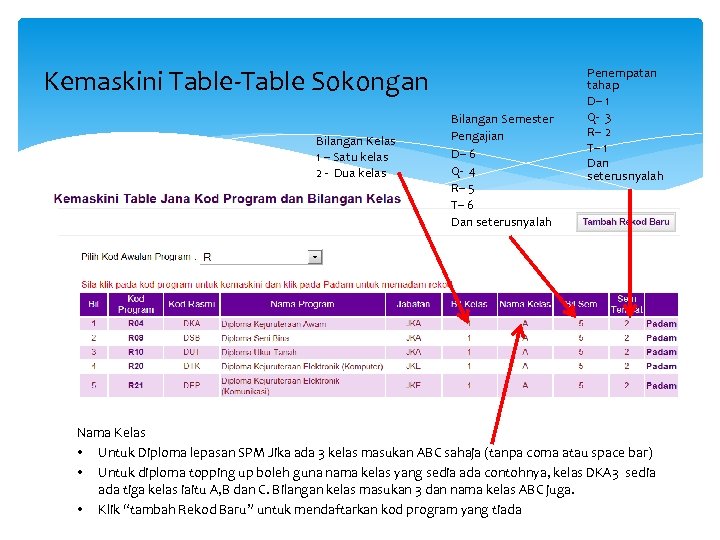Screen dimensions: 720x540
Task: Click the Diploma Ukur Tanah program name
Action: (x=259, y=353)
